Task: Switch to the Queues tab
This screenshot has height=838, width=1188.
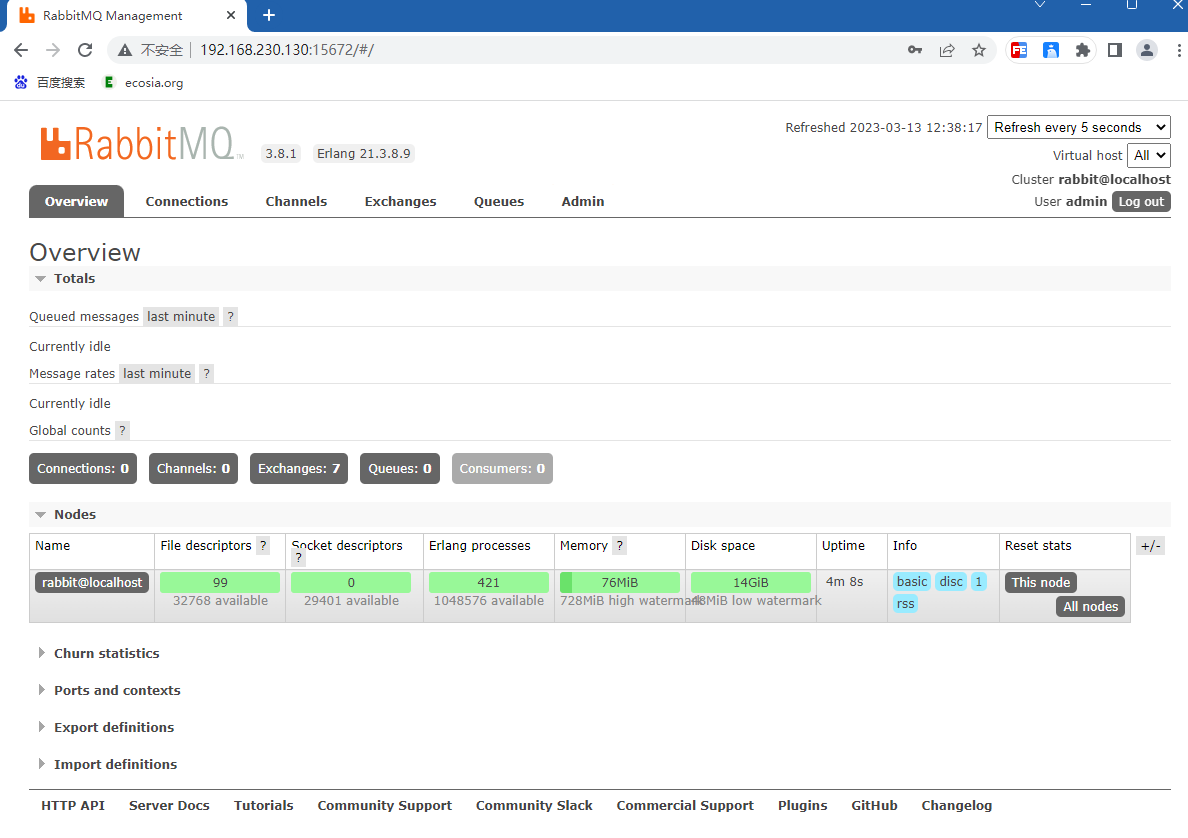Action: click(x=499, y=201)
